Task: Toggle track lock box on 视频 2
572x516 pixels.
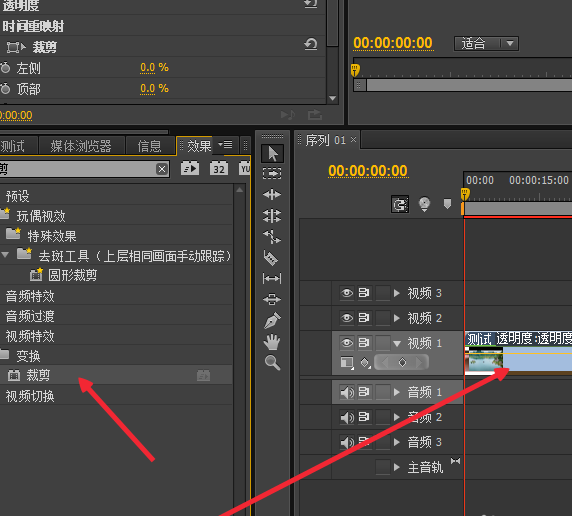Action: [x=383, y=318]
